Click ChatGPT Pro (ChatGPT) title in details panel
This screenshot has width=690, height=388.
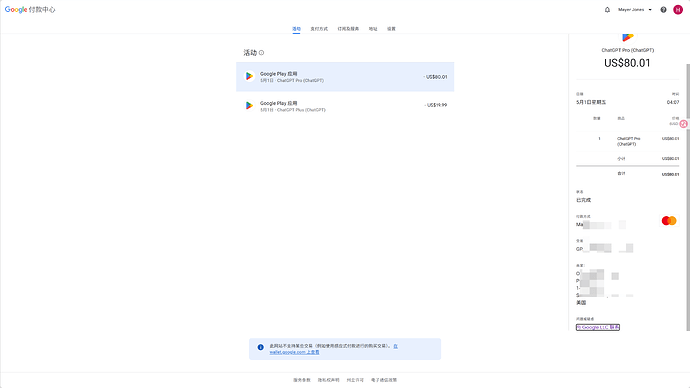click(628, 50)
